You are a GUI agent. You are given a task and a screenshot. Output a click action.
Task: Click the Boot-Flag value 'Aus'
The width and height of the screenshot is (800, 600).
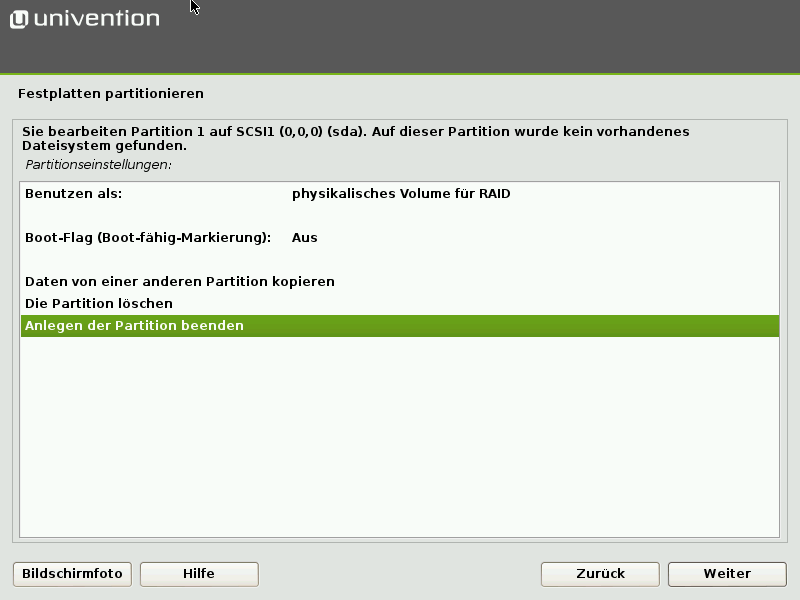[x=305, y=238]
